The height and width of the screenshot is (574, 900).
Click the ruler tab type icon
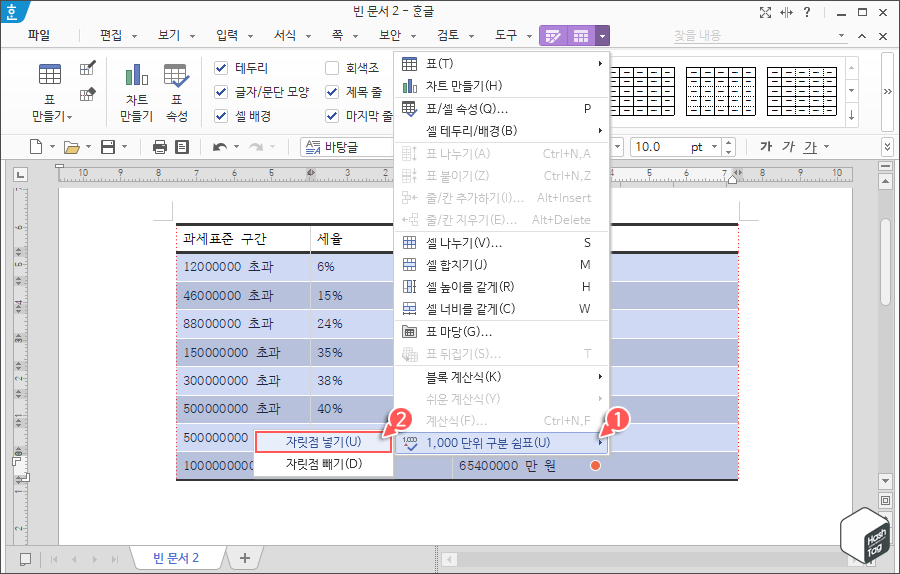[x=20, y=174]
